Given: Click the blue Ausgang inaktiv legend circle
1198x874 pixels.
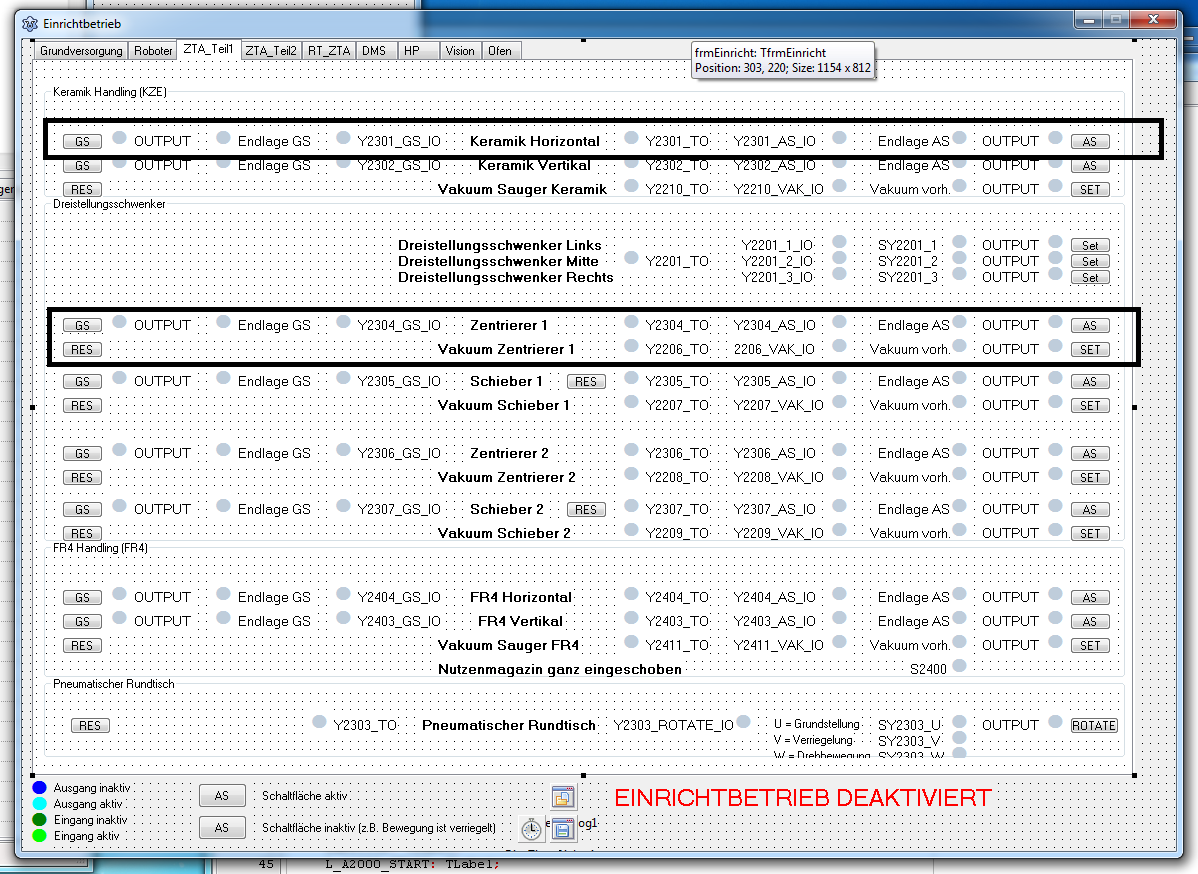Looking at the screenshot, I should pos(40,788).
